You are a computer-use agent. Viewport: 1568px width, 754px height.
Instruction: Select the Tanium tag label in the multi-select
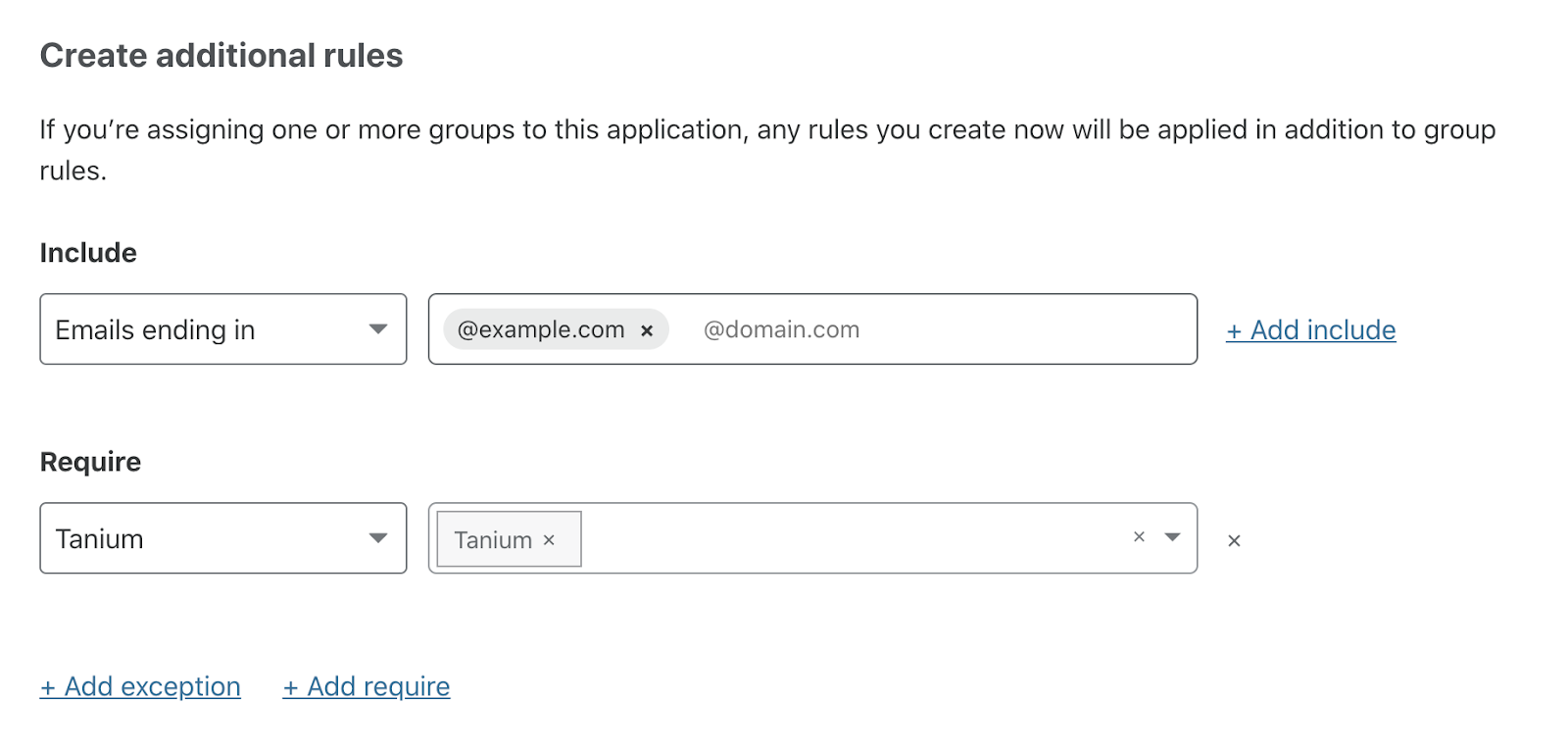coord(493,540)
